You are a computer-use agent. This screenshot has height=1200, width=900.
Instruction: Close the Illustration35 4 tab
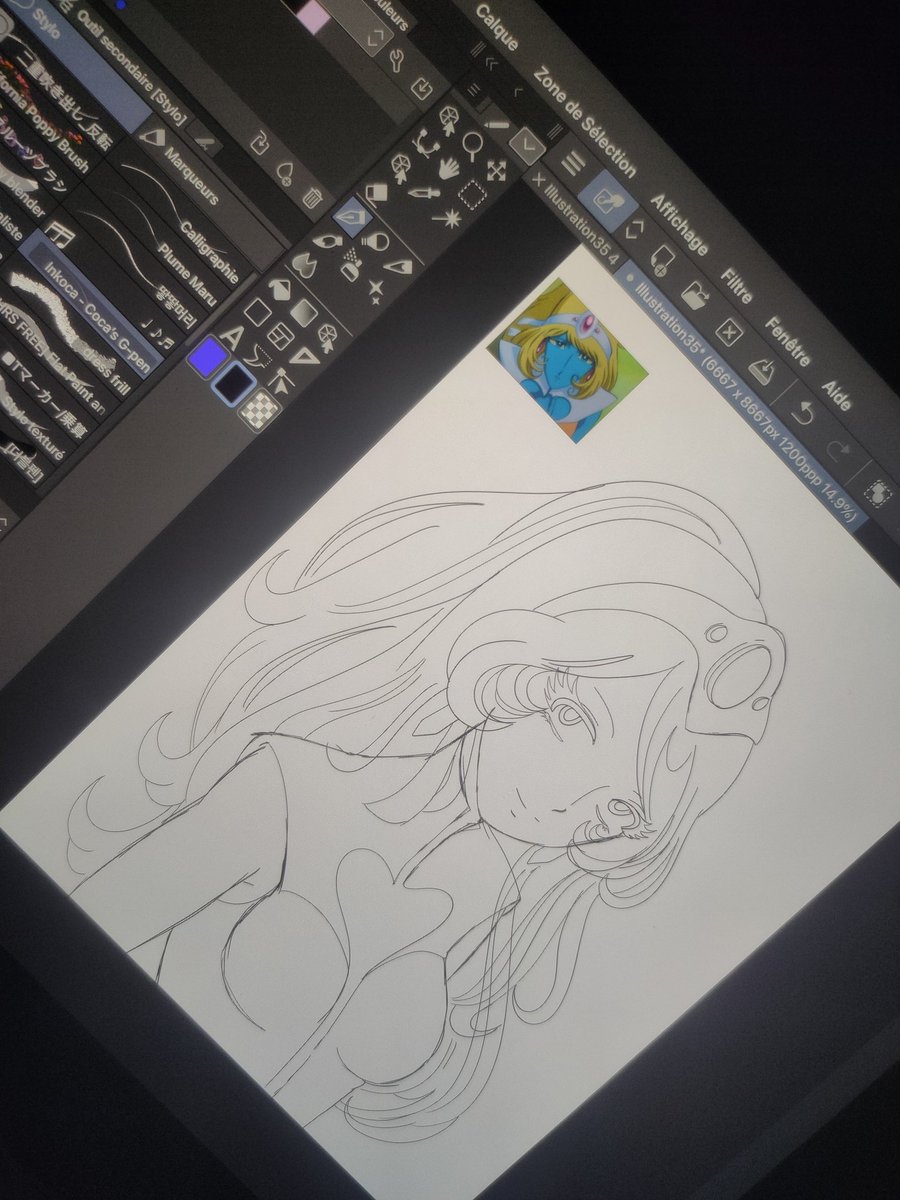click(539, 180)
